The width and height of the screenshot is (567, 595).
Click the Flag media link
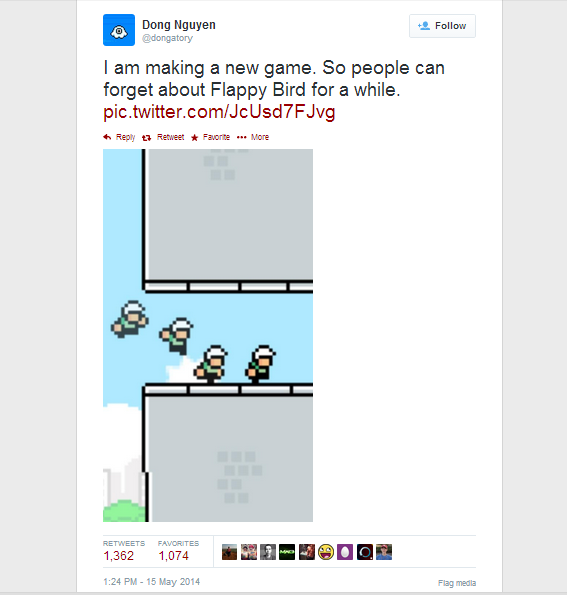click(x=457, y=583)
